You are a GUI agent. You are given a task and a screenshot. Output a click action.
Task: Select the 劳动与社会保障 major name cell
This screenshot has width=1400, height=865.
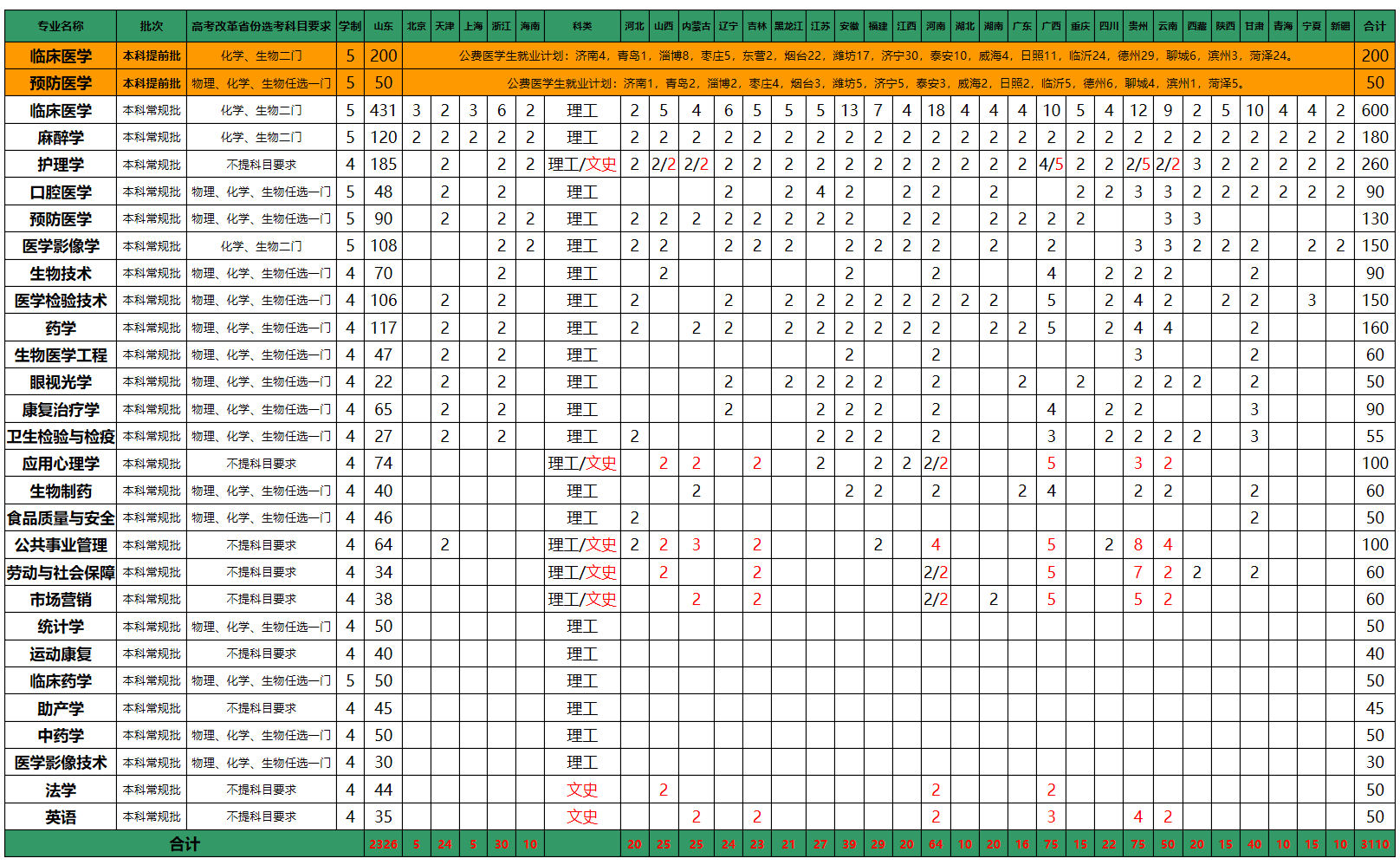[x=61, y=572]
